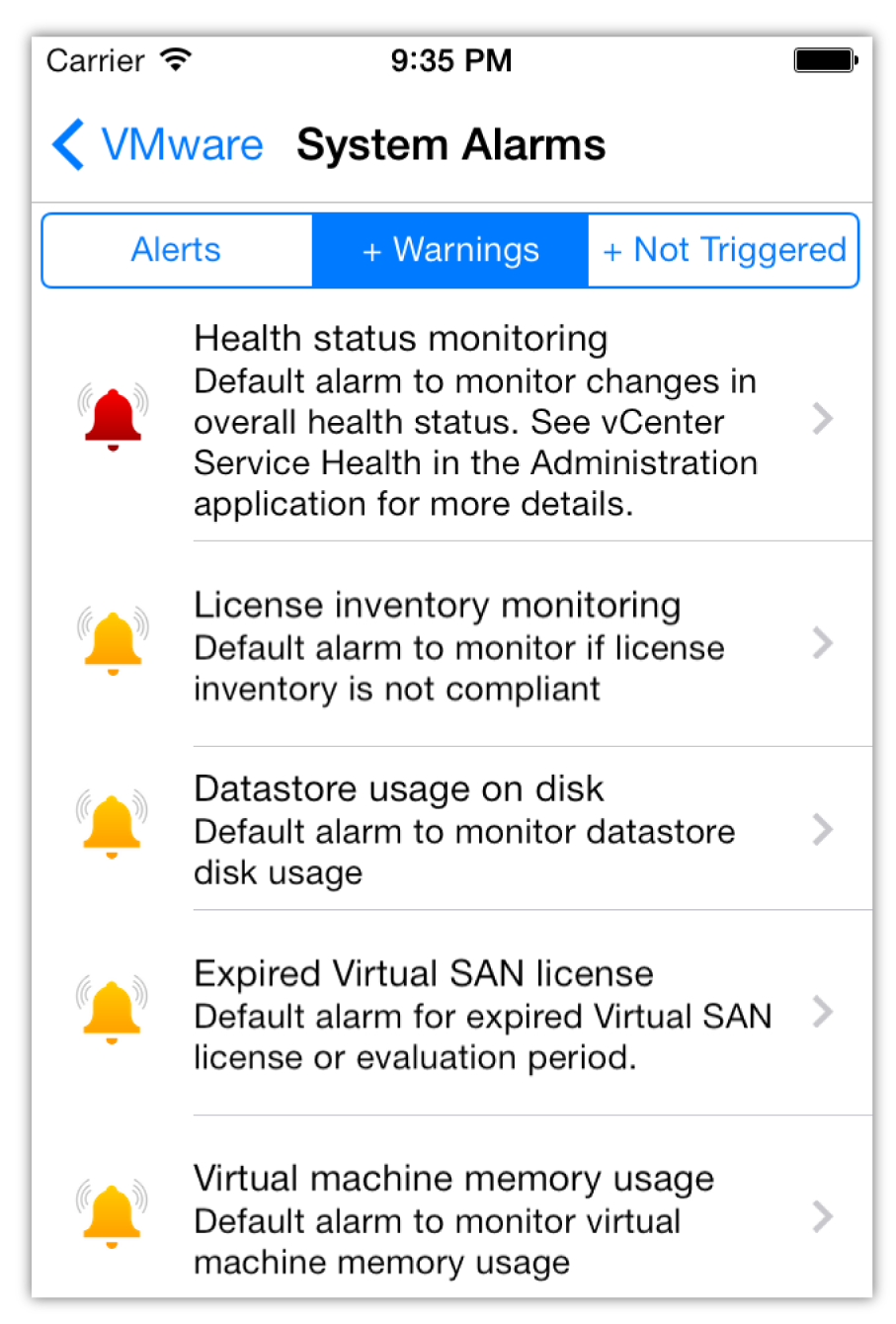The height and width of the screenshot is (1324, 896).
Task: Switch to the Alerts segment
Action: (x=177, y=250)
